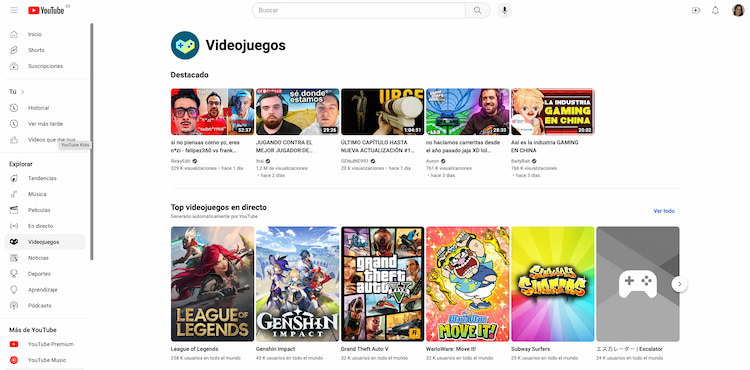Open 'Así es la industria GAMING' title
This screenshot has width=750, height=370.
coord(545,146)
